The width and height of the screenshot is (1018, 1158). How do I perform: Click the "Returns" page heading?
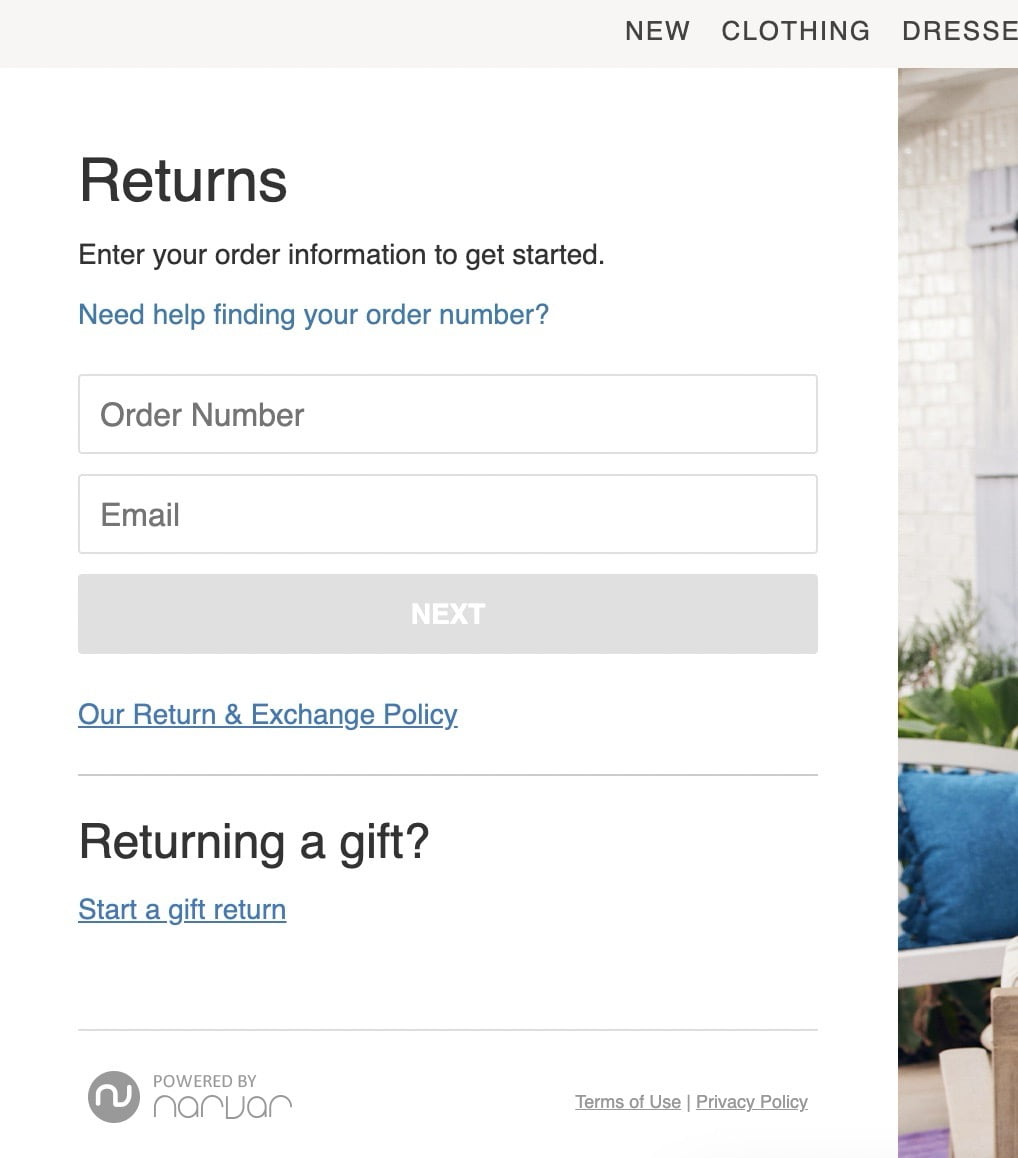click(x=182, y=180)
